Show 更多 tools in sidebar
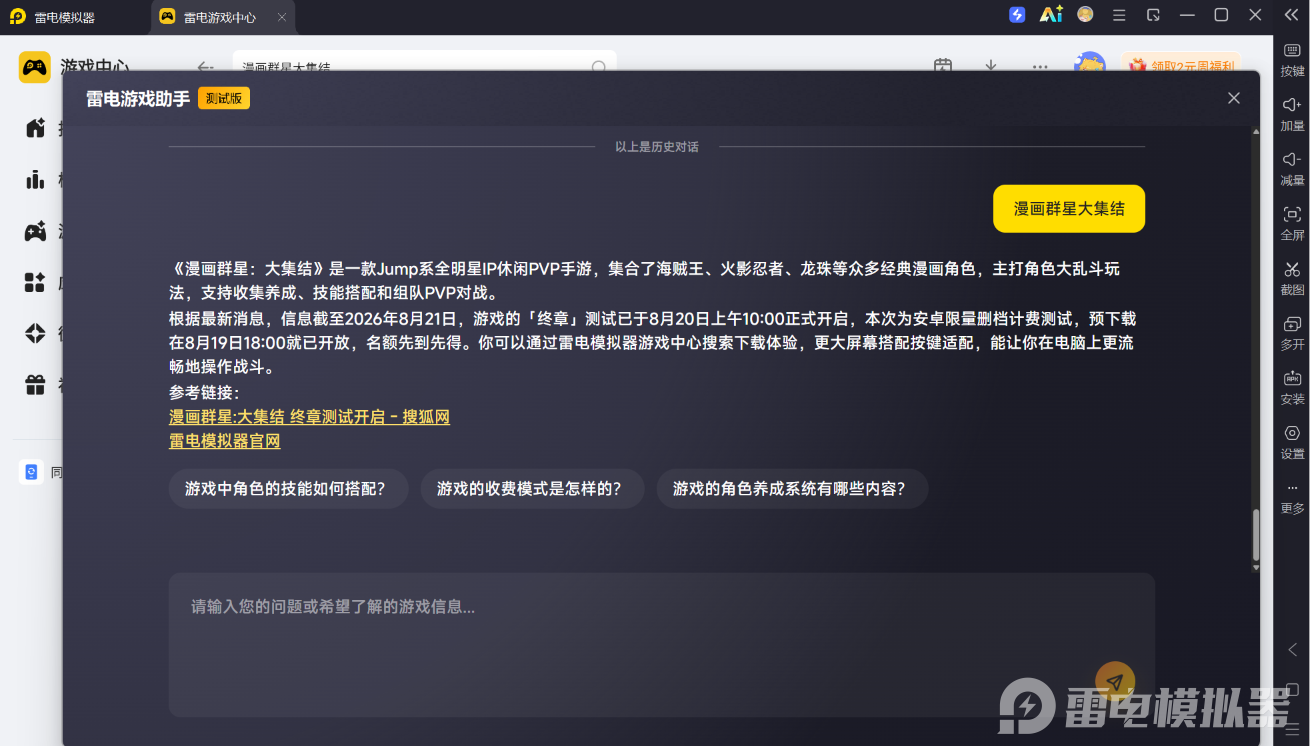 1292,496
